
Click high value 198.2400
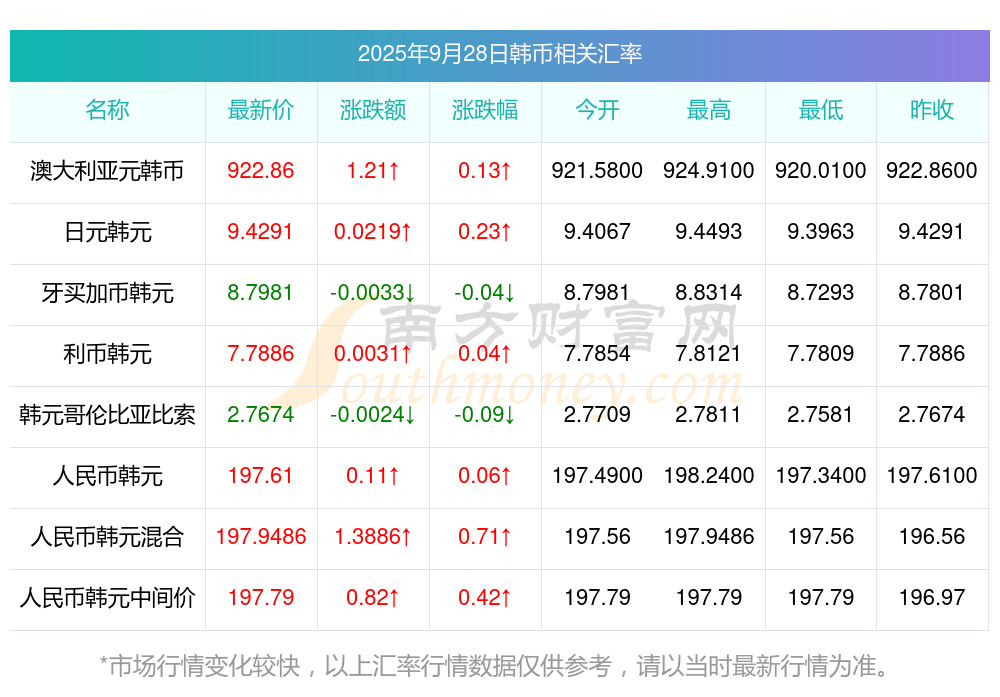(x=709, y=476)
